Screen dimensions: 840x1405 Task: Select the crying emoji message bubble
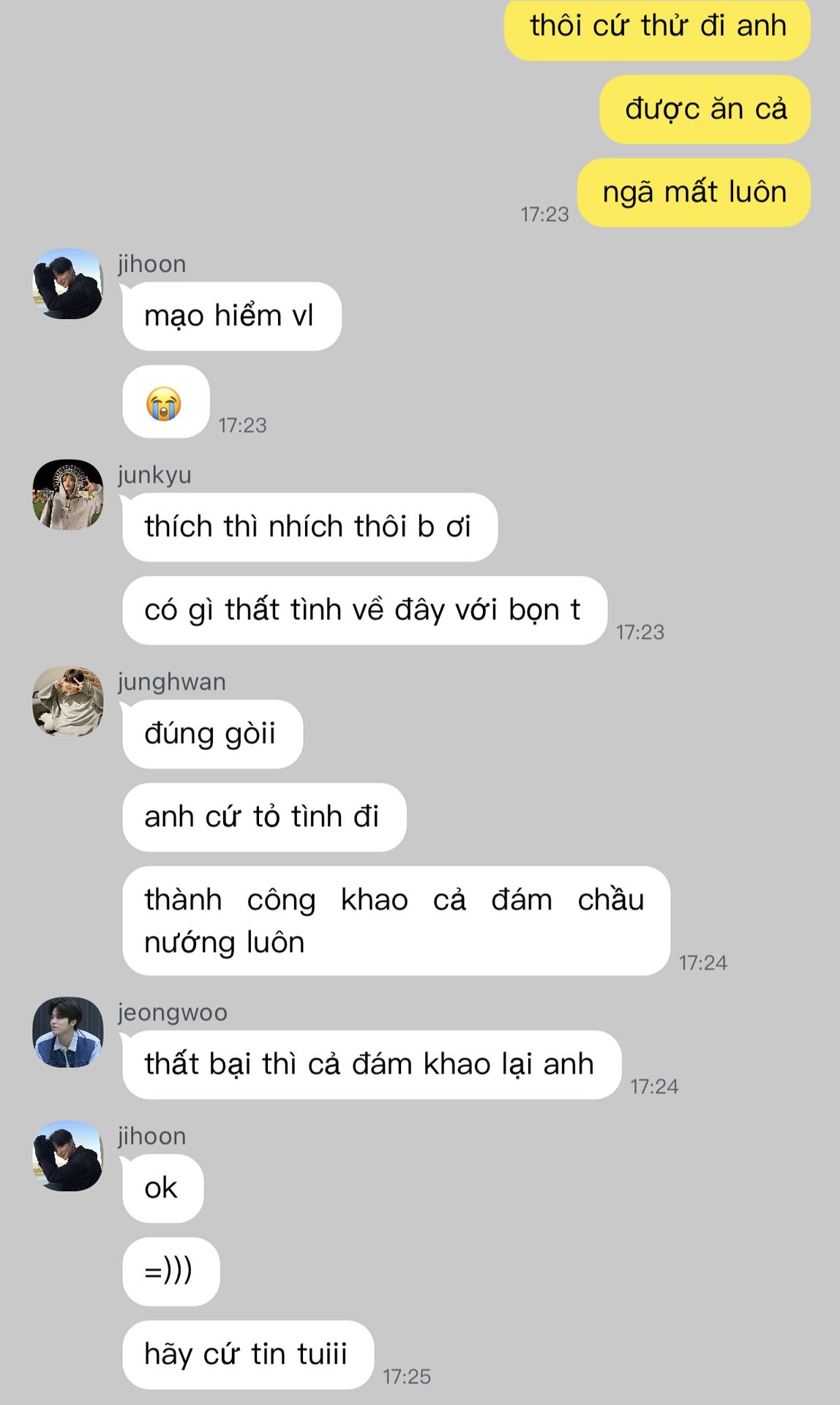click(x=166, y=402)
